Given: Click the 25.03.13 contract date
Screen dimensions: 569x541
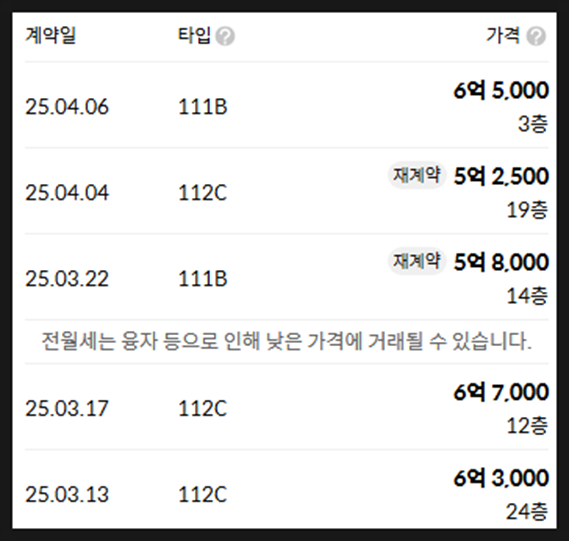Looking at the screenshot, I should pyautogui.click(x=67, y=495).
